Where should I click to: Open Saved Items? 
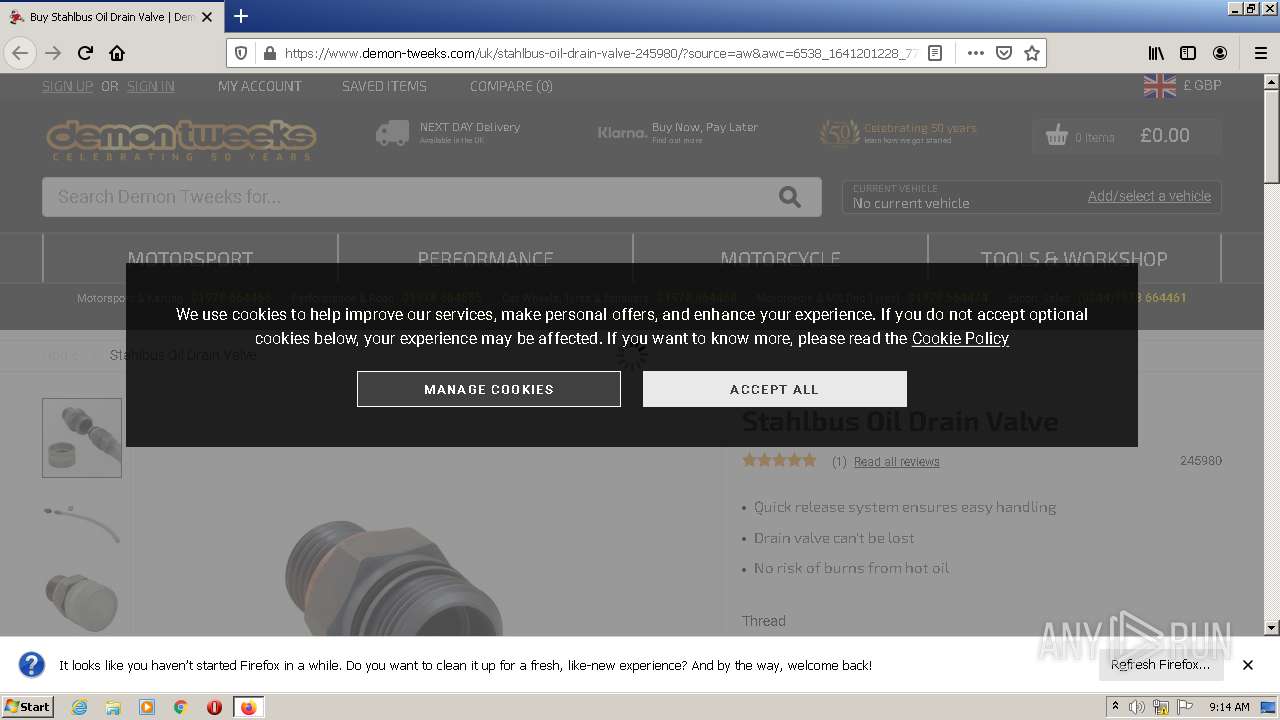tap(384, 86)
